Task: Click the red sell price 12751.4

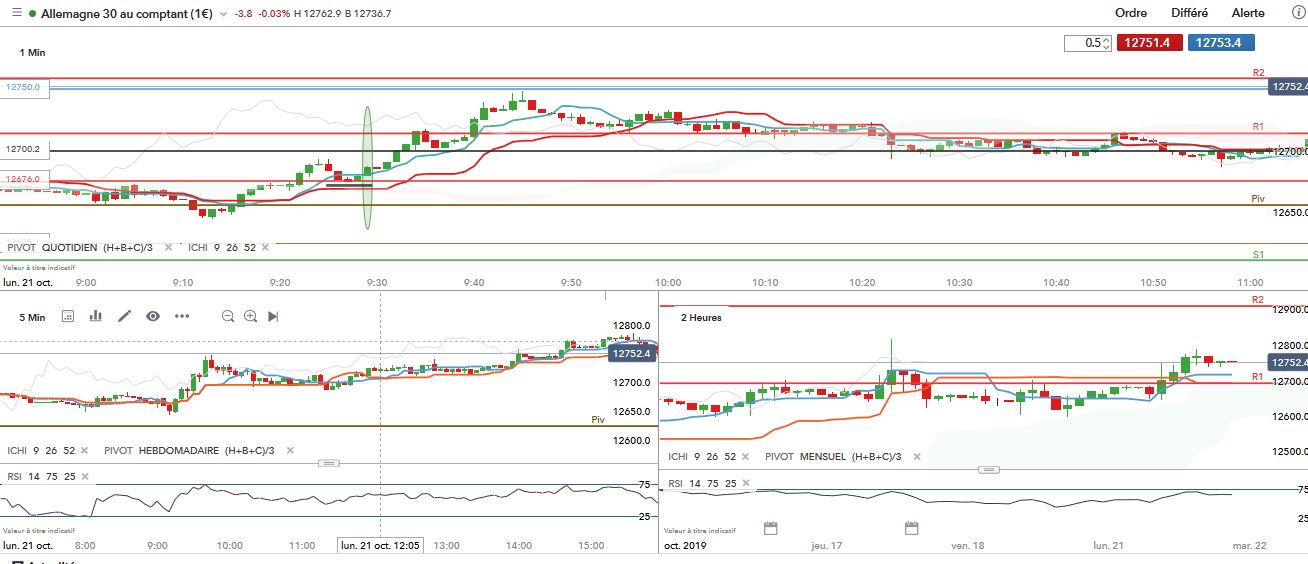Action: coord(1151,43)
